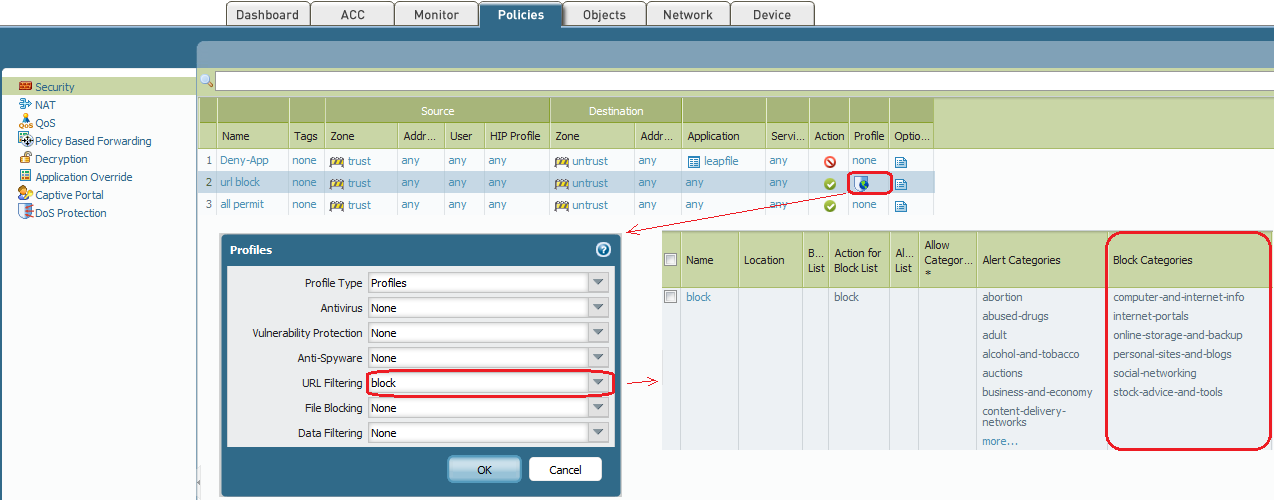Click untrust zone icon in url block row
The height and width of the screenshot is (500, 1274).
pyautogui.click(x=562, y=183)
